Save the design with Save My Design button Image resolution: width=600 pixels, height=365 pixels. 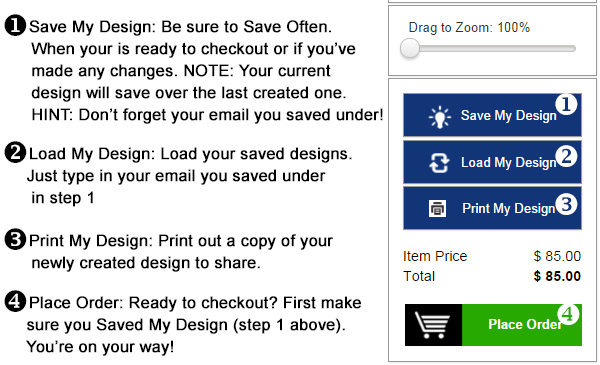coord(492,115)
